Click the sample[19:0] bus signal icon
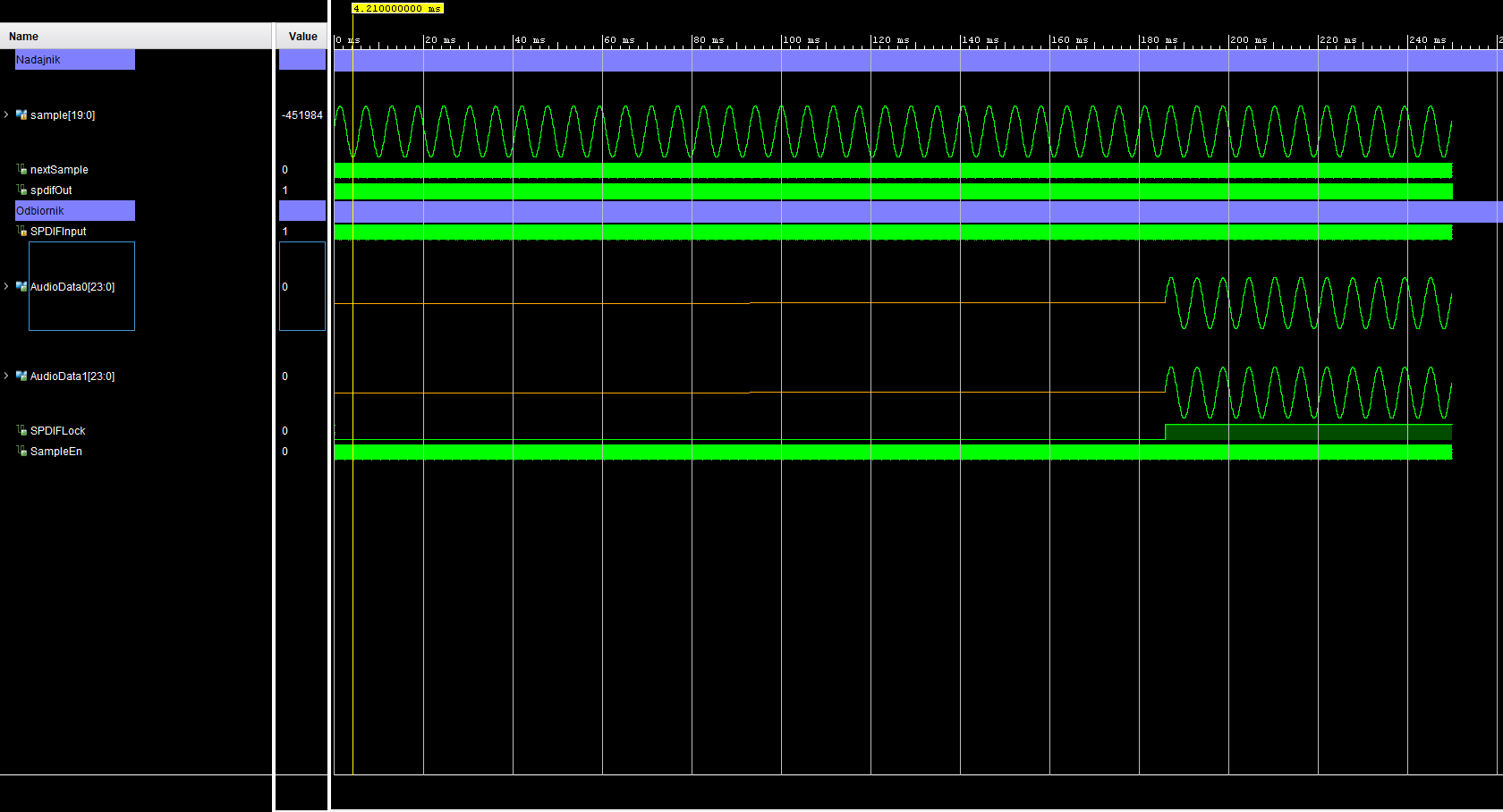 (21, 115)
